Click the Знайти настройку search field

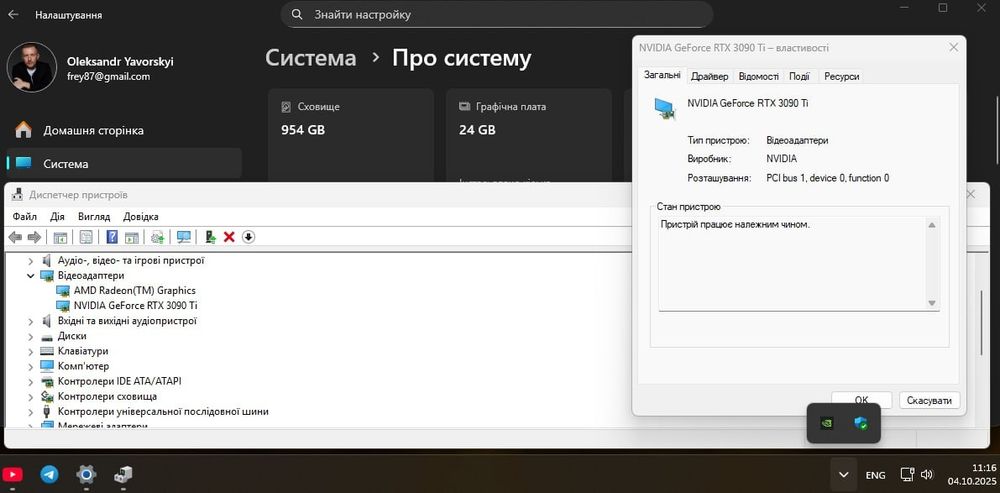click(497, 14)
